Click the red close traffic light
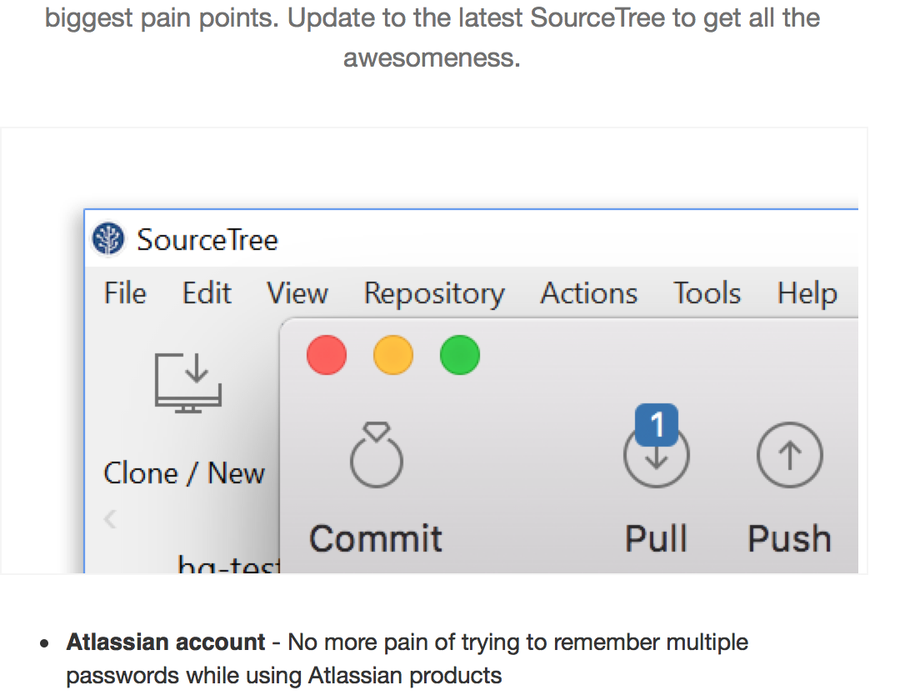 click(326, 355)
